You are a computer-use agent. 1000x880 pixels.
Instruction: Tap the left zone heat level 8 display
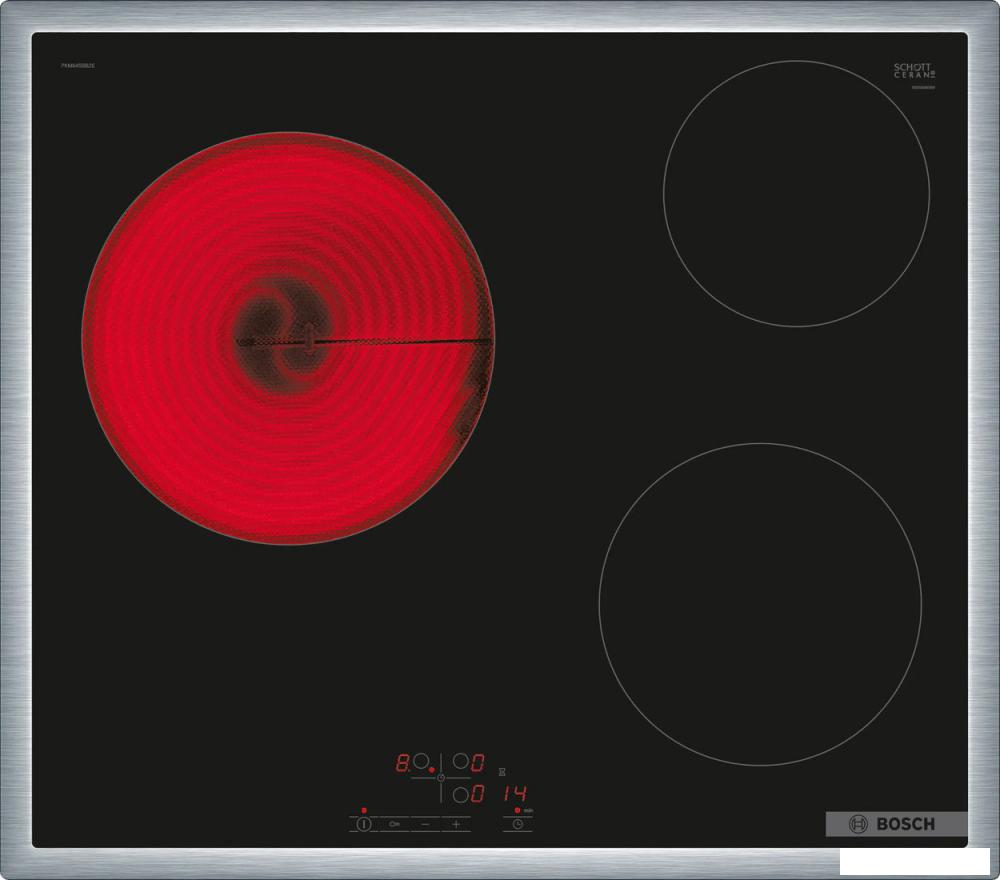pyautogui.click(x=402, y=763)
